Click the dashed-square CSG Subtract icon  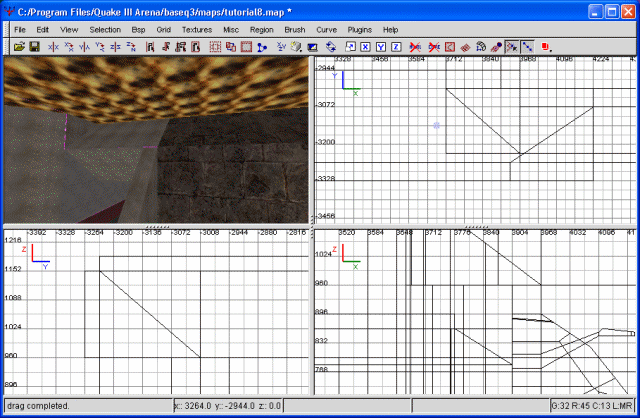click(215, 47)
